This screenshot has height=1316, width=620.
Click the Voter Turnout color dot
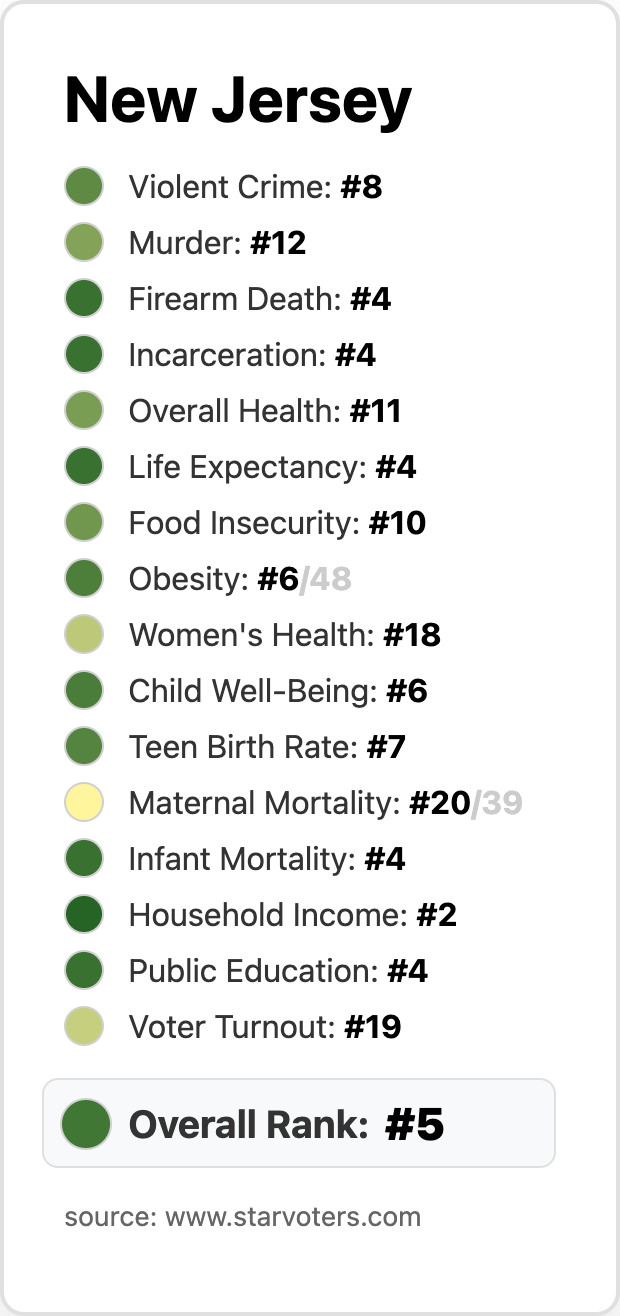[84, 1027]
